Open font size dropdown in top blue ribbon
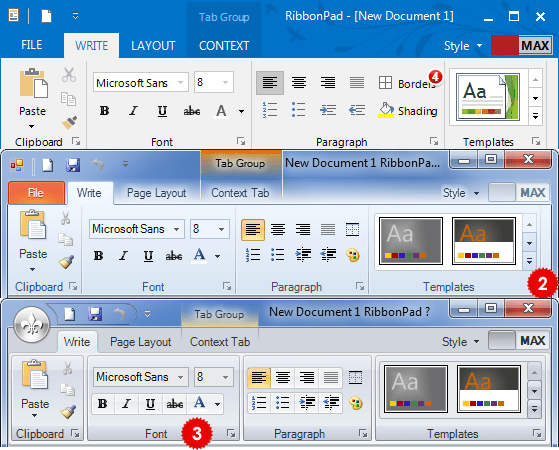Viewport: 559px width, 450px height. [x=225, y=82]
